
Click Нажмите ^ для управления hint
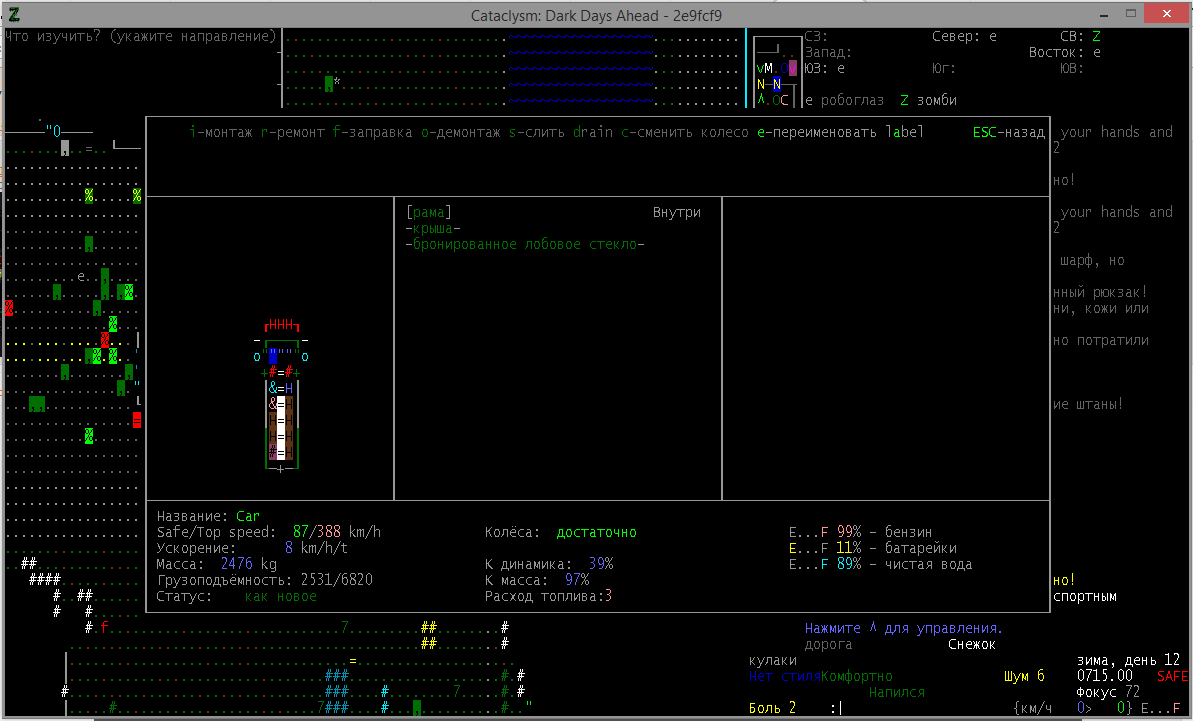[x=904, y=628]
